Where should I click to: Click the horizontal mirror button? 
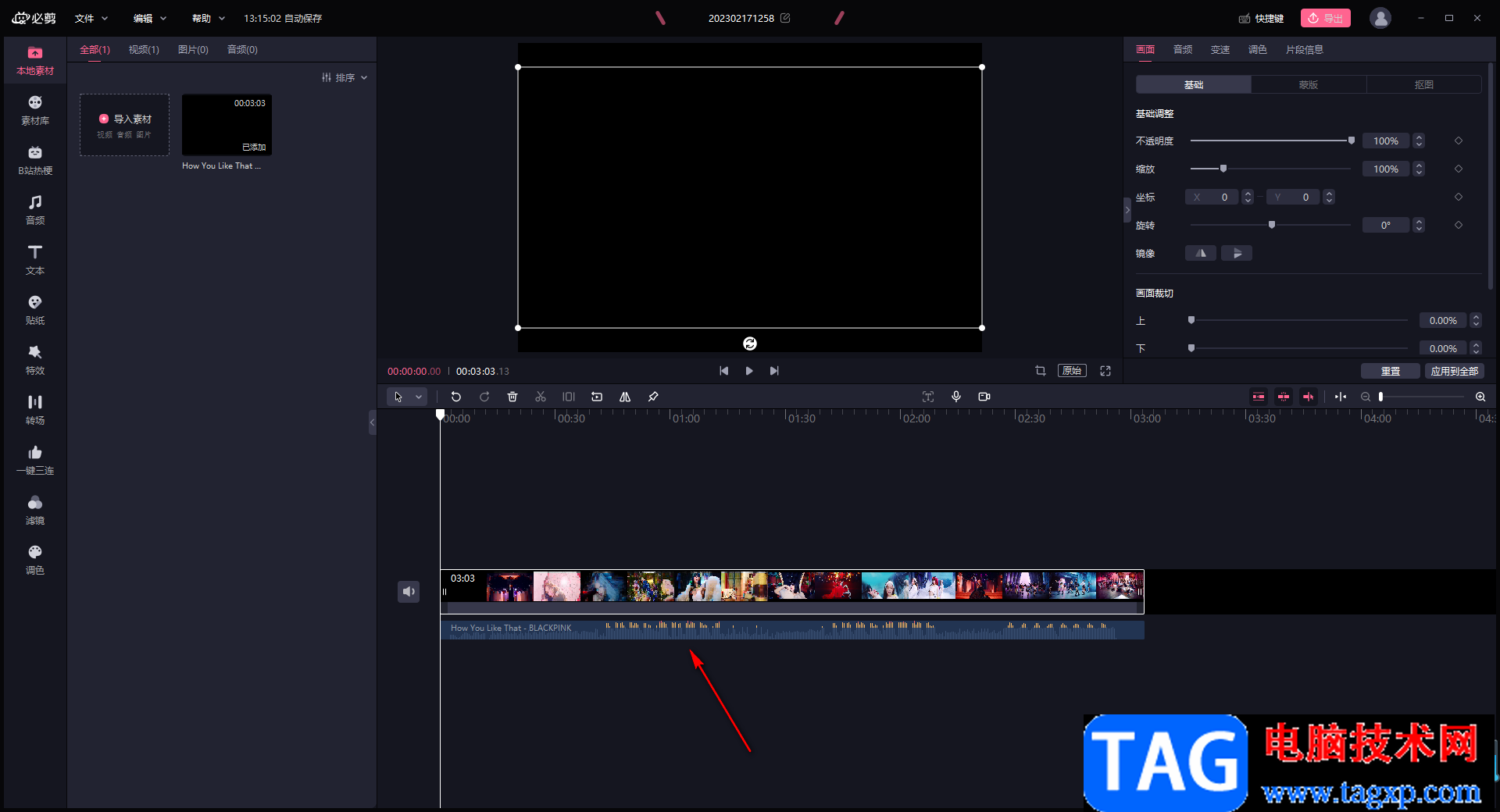click(x=1201, y=253)
